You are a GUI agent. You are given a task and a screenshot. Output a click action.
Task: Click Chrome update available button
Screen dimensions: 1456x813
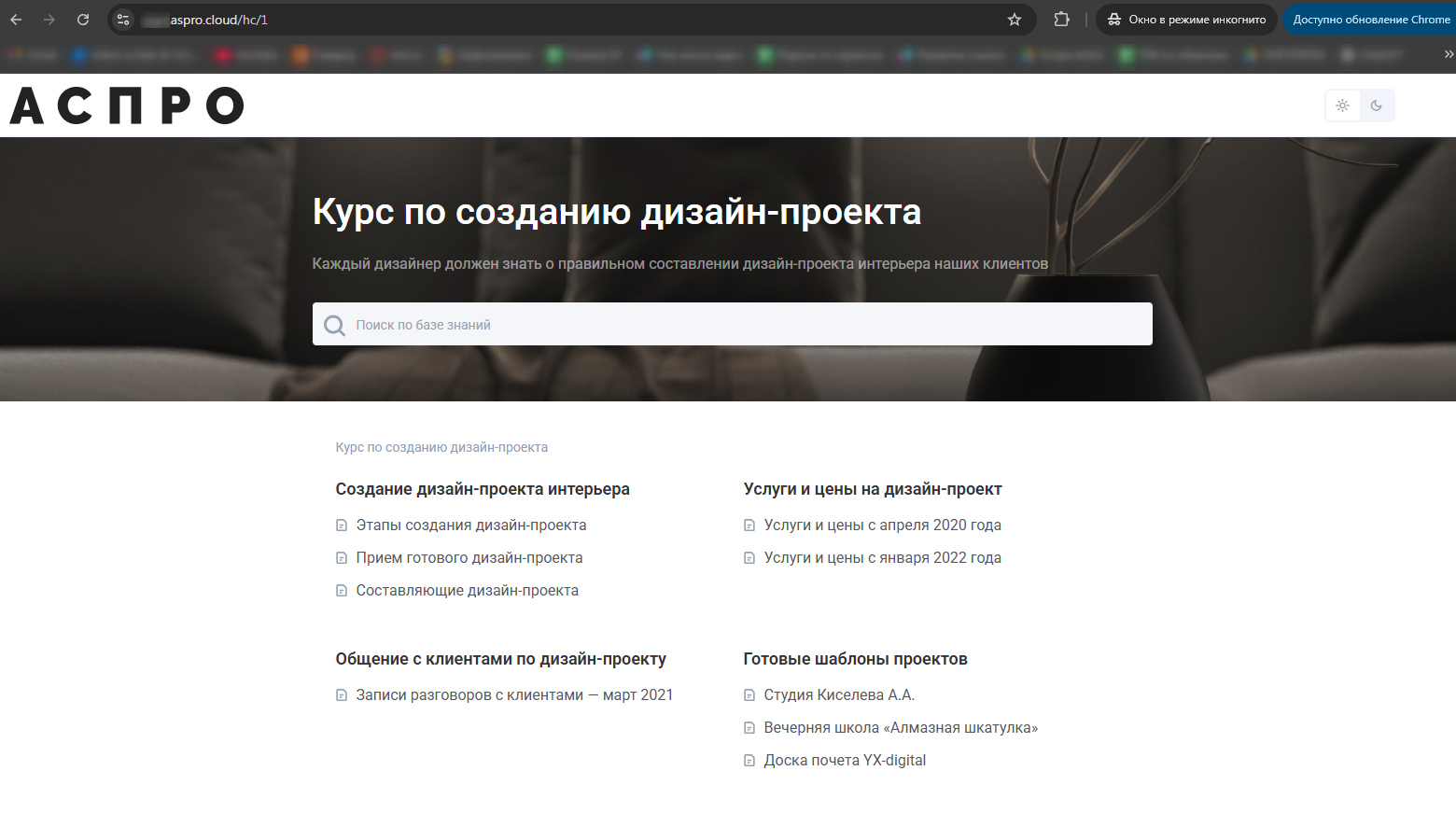pos(1370,20)
